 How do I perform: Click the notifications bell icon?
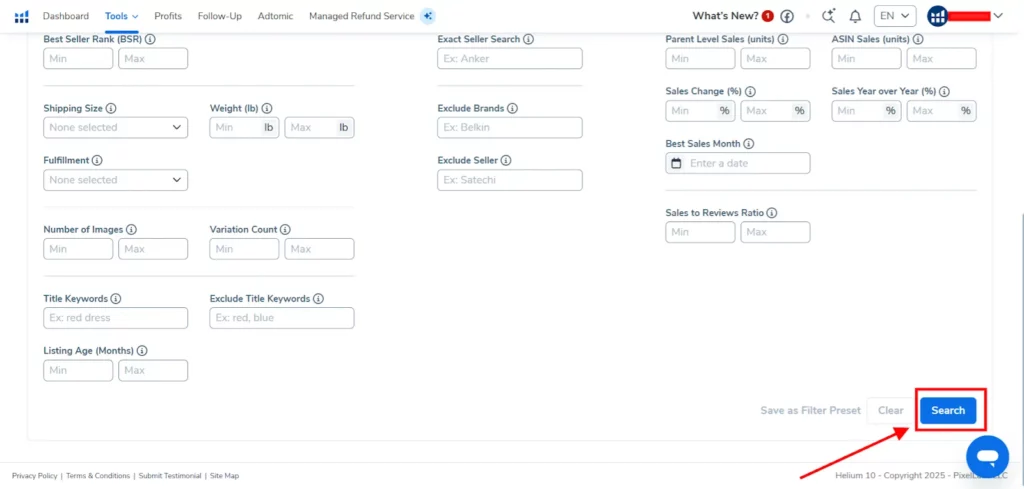(855, 16)
